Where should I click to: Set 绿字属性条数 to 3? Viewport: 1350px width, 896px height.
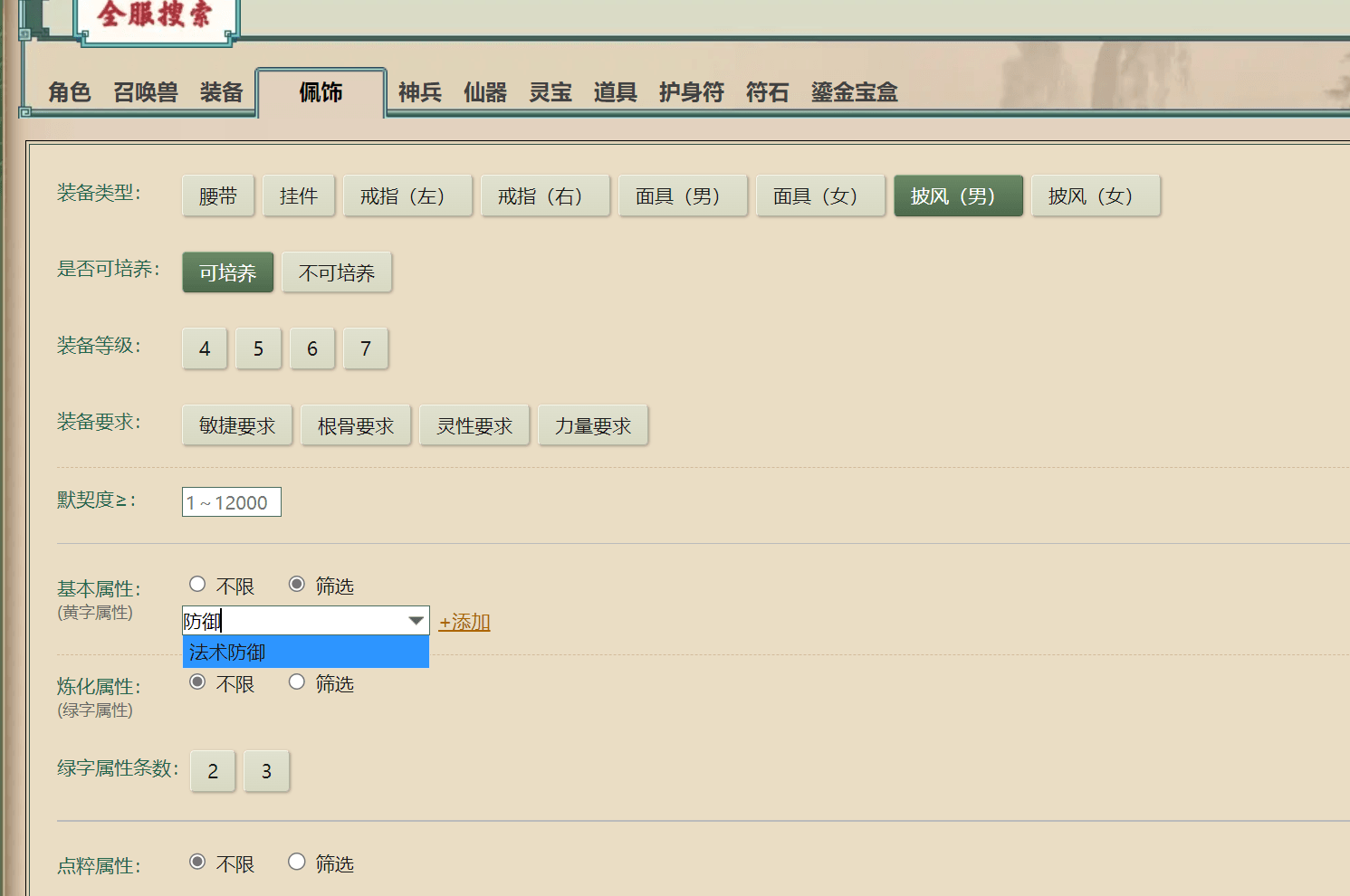[x=266, y=771]
